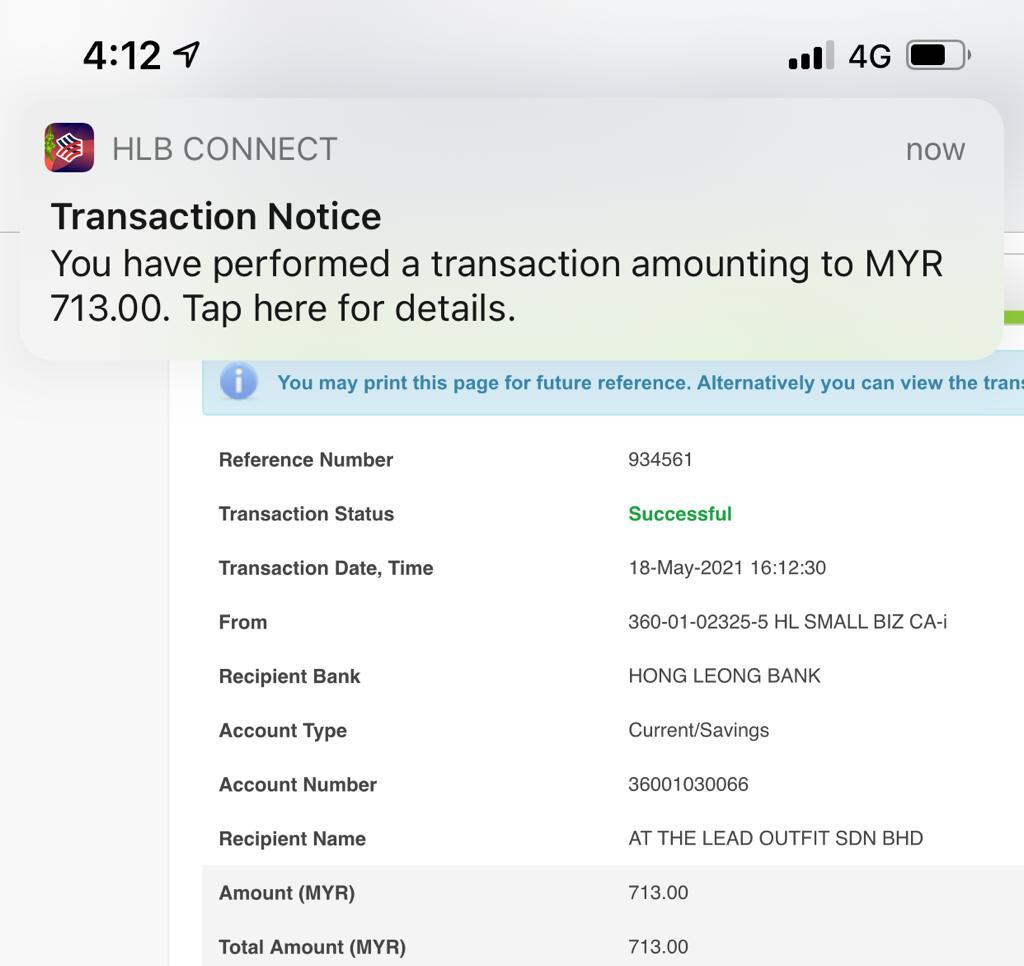
Task: Tap the 'Tap here for details' text
Action: tap(349, 308)
